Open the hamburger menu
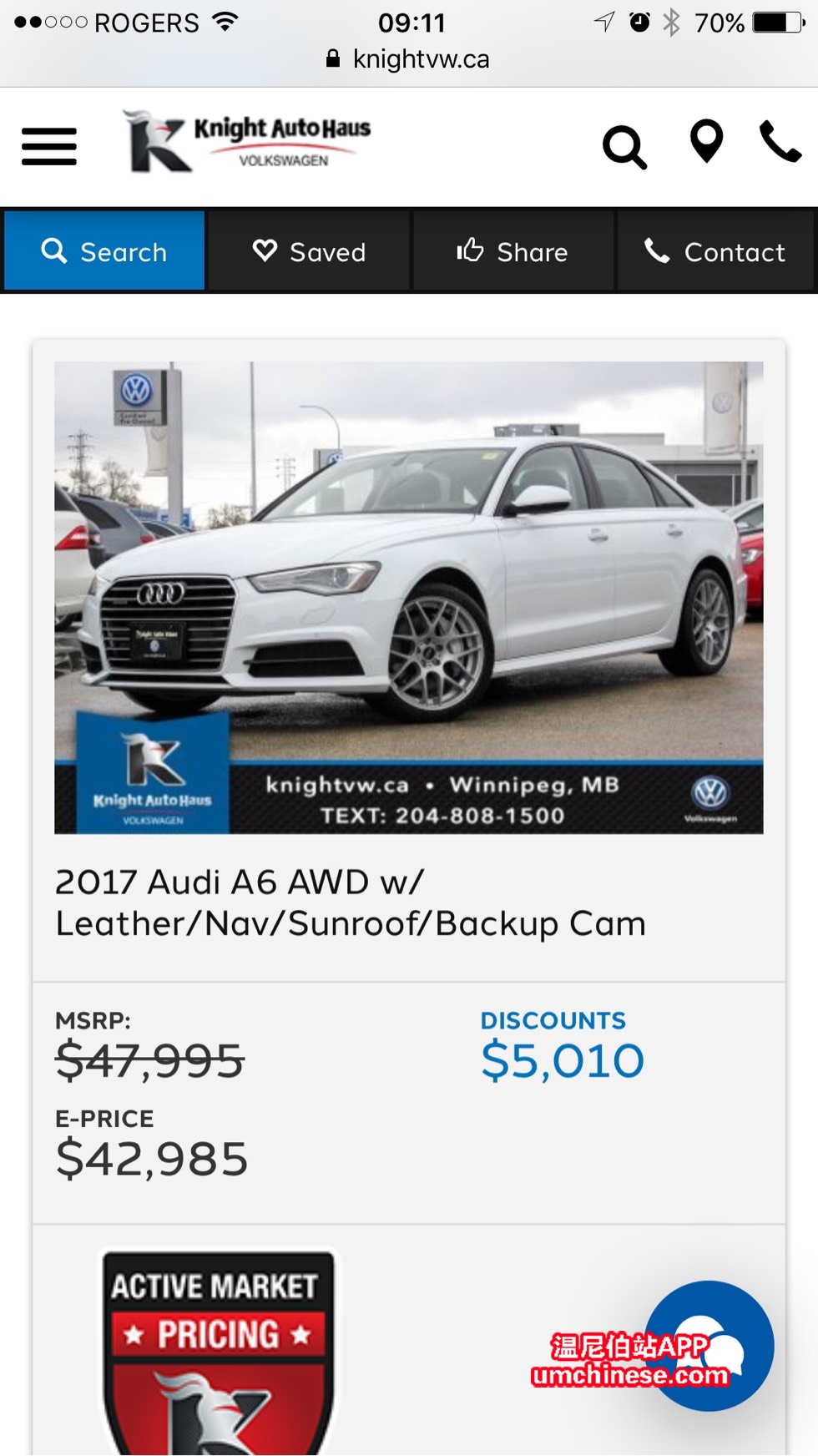The image size is (818, 1456). [49, 147]
